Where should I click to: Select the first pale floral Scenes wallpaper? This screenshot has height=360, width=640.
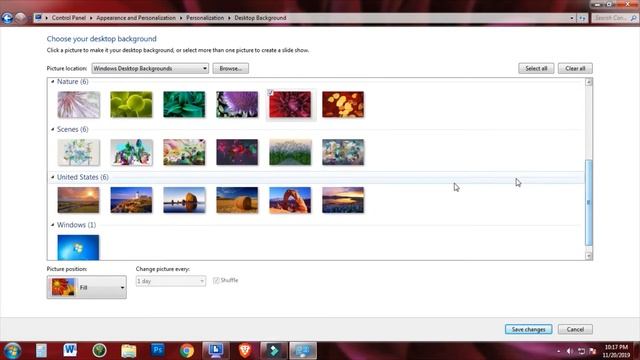pyautogui.click(x=78, y=152)
